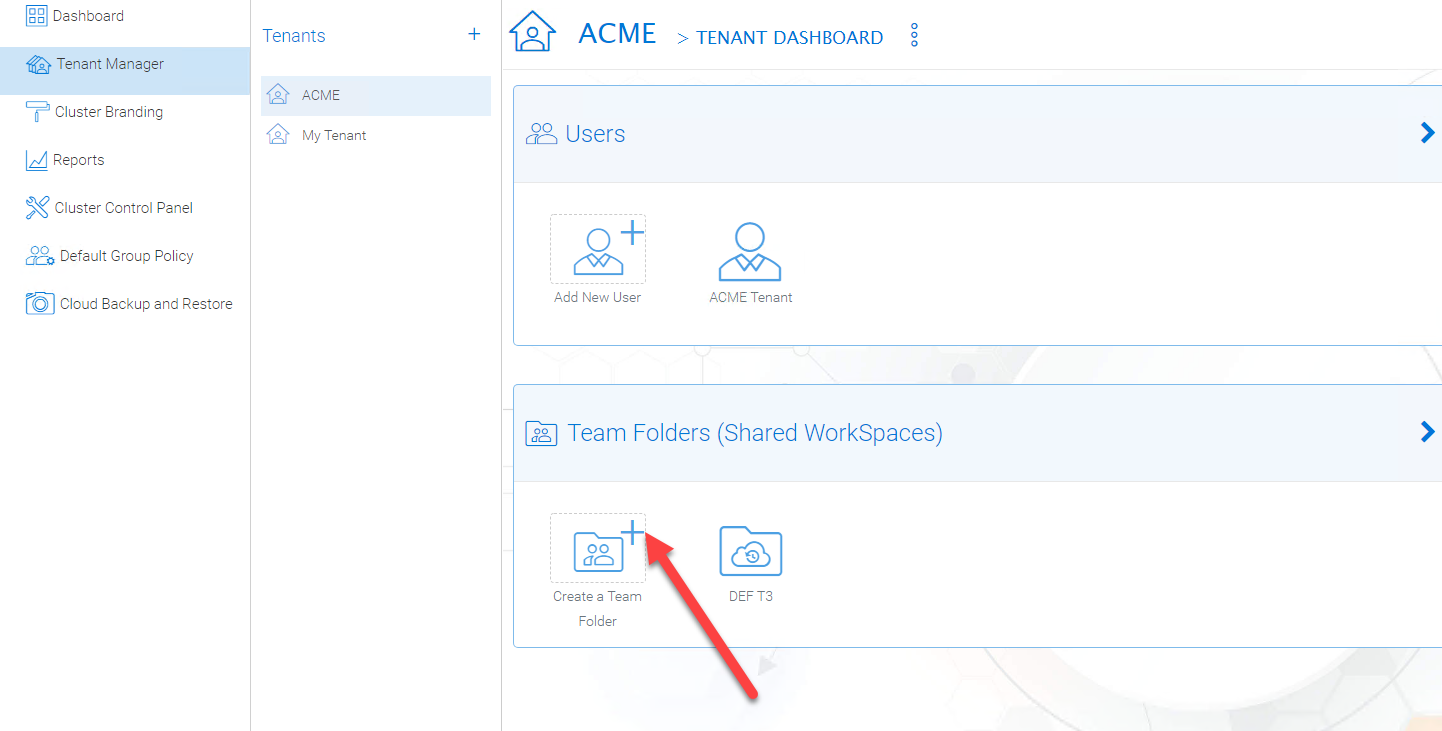This screenshot has width=1442, height=731.
Task: Click the Team Folders section folder icon
Action: pyautogui.click(x=541, y=433)
